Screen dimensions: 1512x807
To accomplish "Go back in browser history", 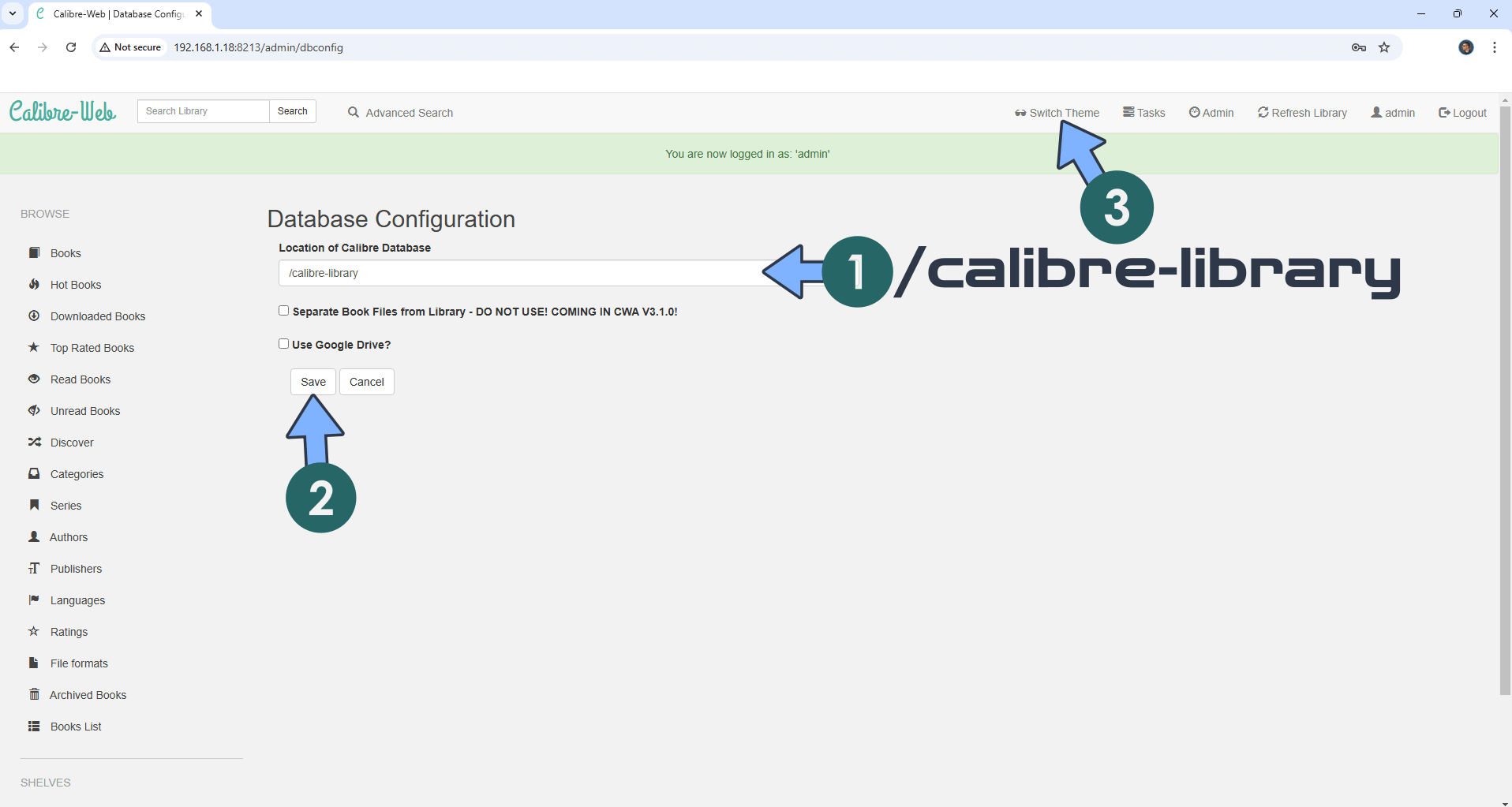I will [x=14, y=47].
